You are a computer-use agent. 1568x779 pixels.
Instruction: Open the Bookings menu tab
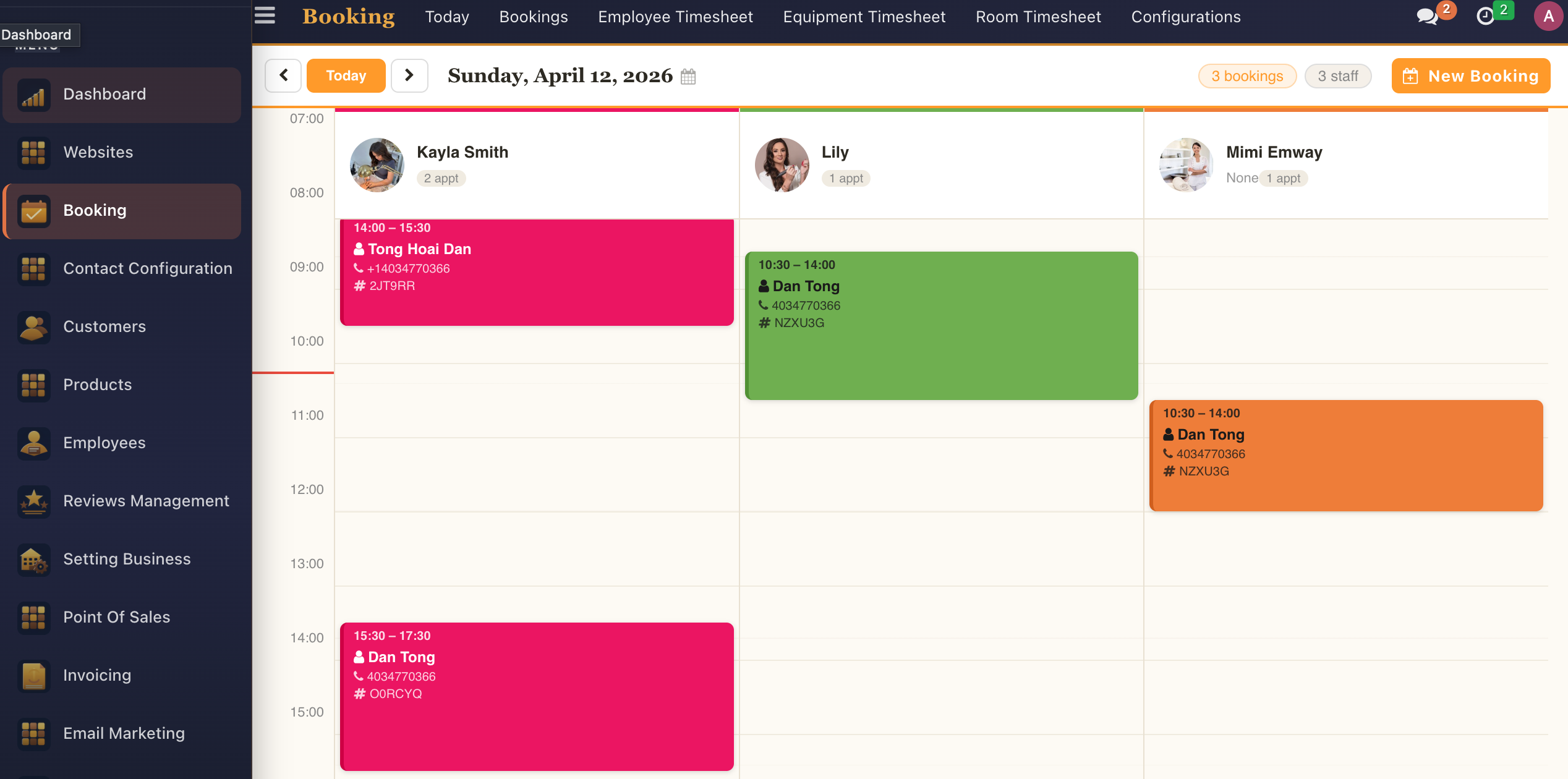tap(534, 17)
